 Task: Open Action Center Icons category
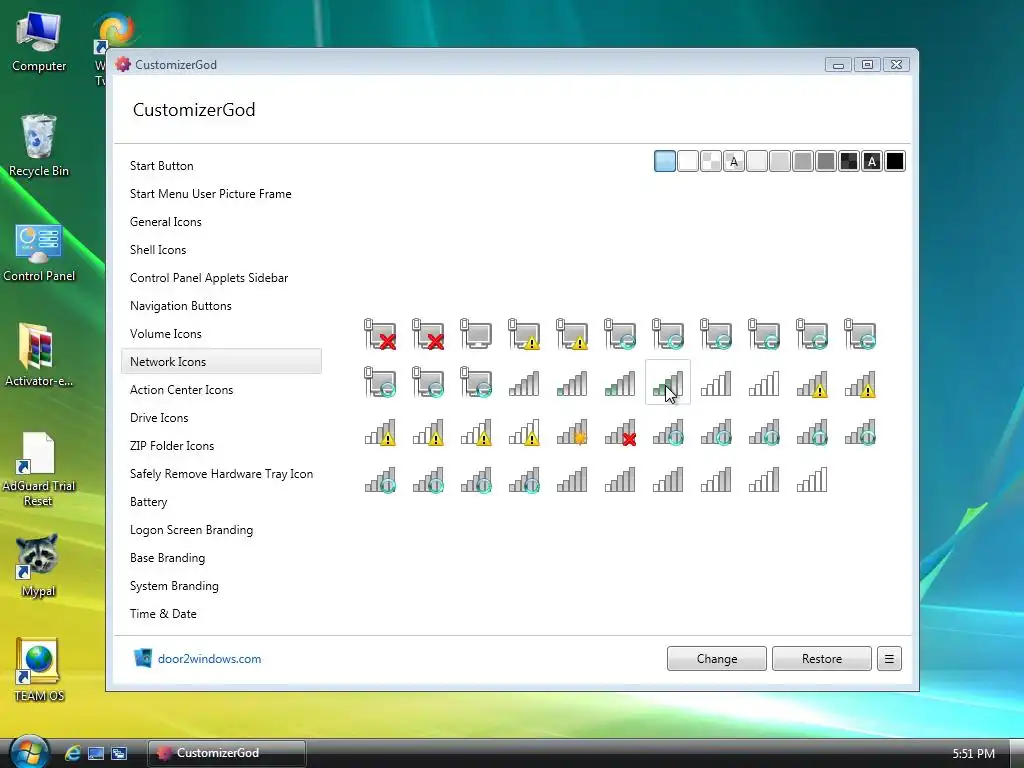(x=181, y=390)
